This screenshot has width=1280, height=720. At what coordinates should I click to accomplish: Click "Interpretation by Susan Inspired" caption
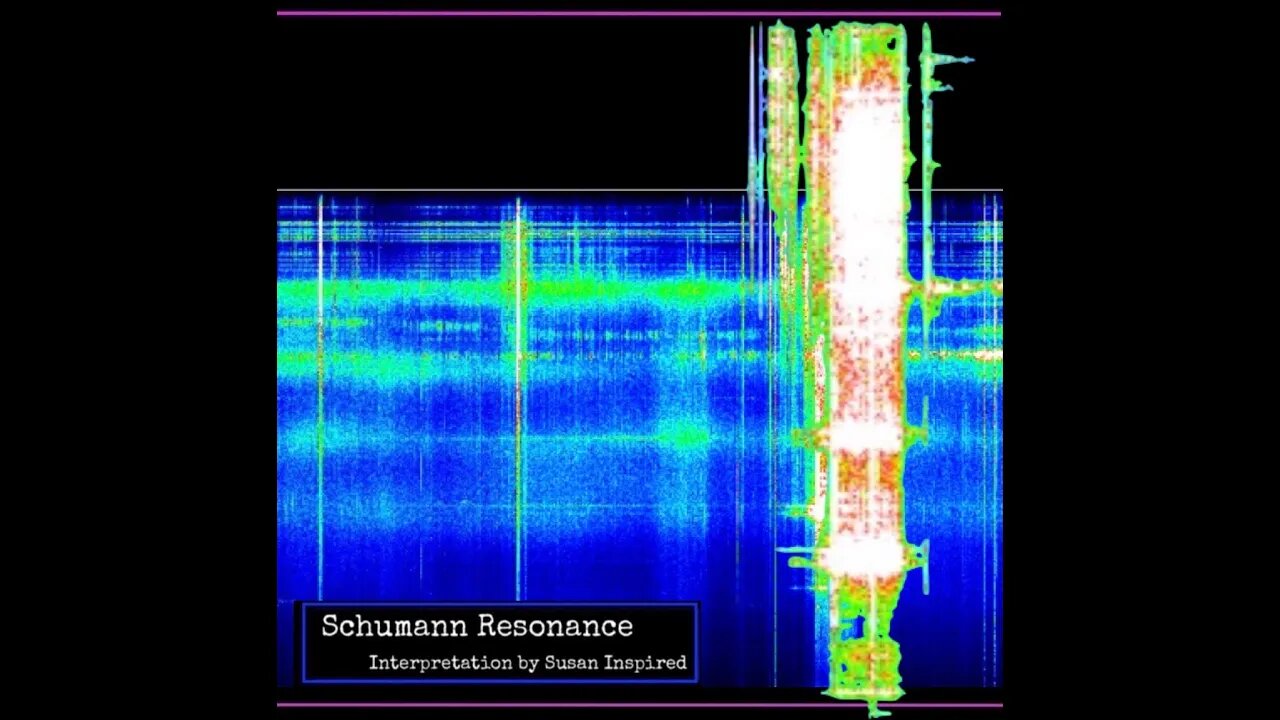click(527, 662)
